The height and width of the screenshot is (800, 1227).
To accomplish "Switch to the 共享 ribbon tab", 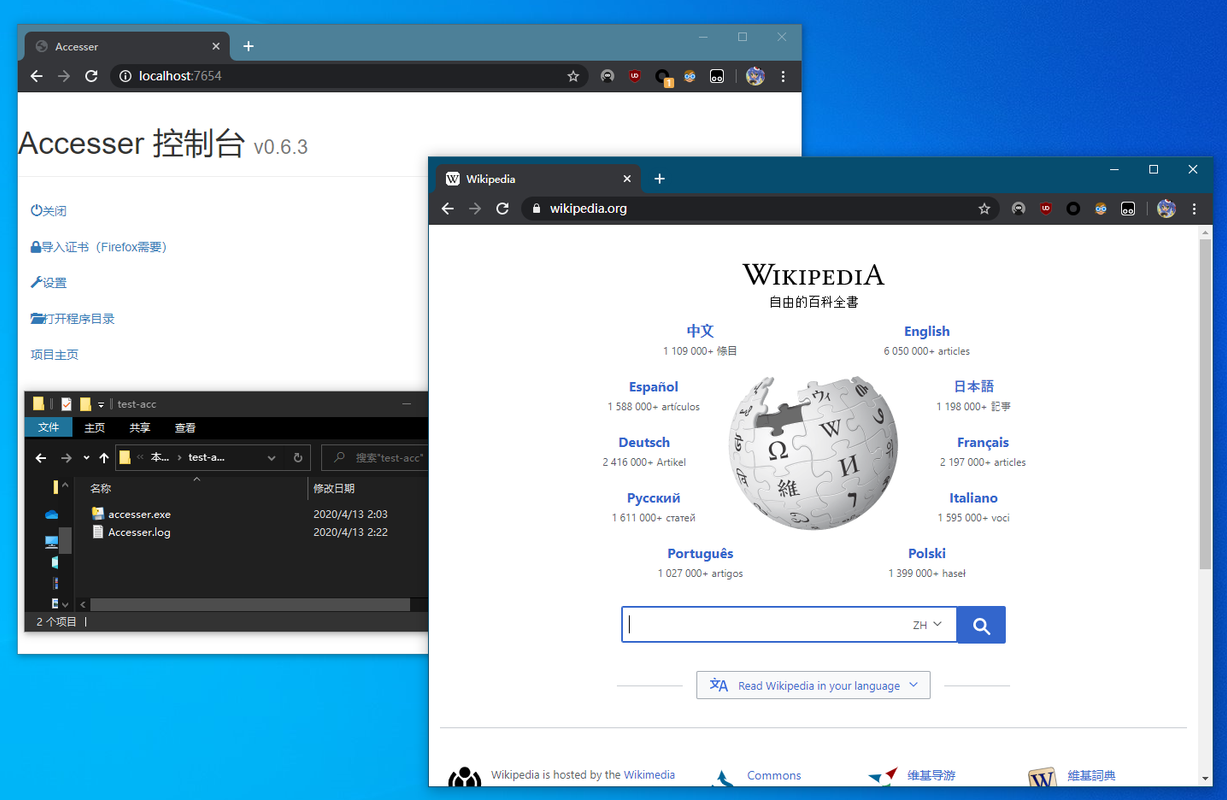I will [x=140, y=428].
